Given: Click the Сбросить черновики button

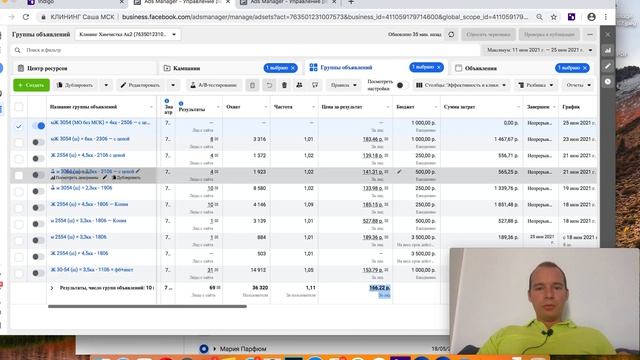Looking at the screenshot, I should [488, 35].
